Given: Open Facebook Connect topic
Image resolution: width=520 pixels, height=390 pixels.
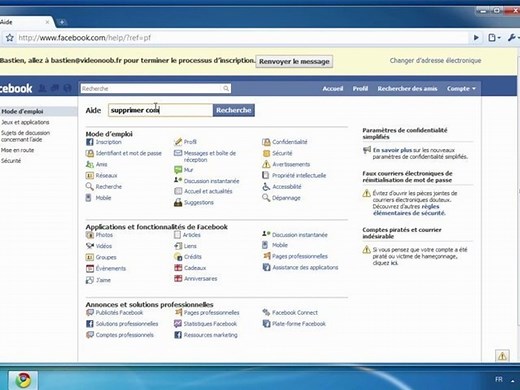Looking at the screenshot, I should (295, 313).
